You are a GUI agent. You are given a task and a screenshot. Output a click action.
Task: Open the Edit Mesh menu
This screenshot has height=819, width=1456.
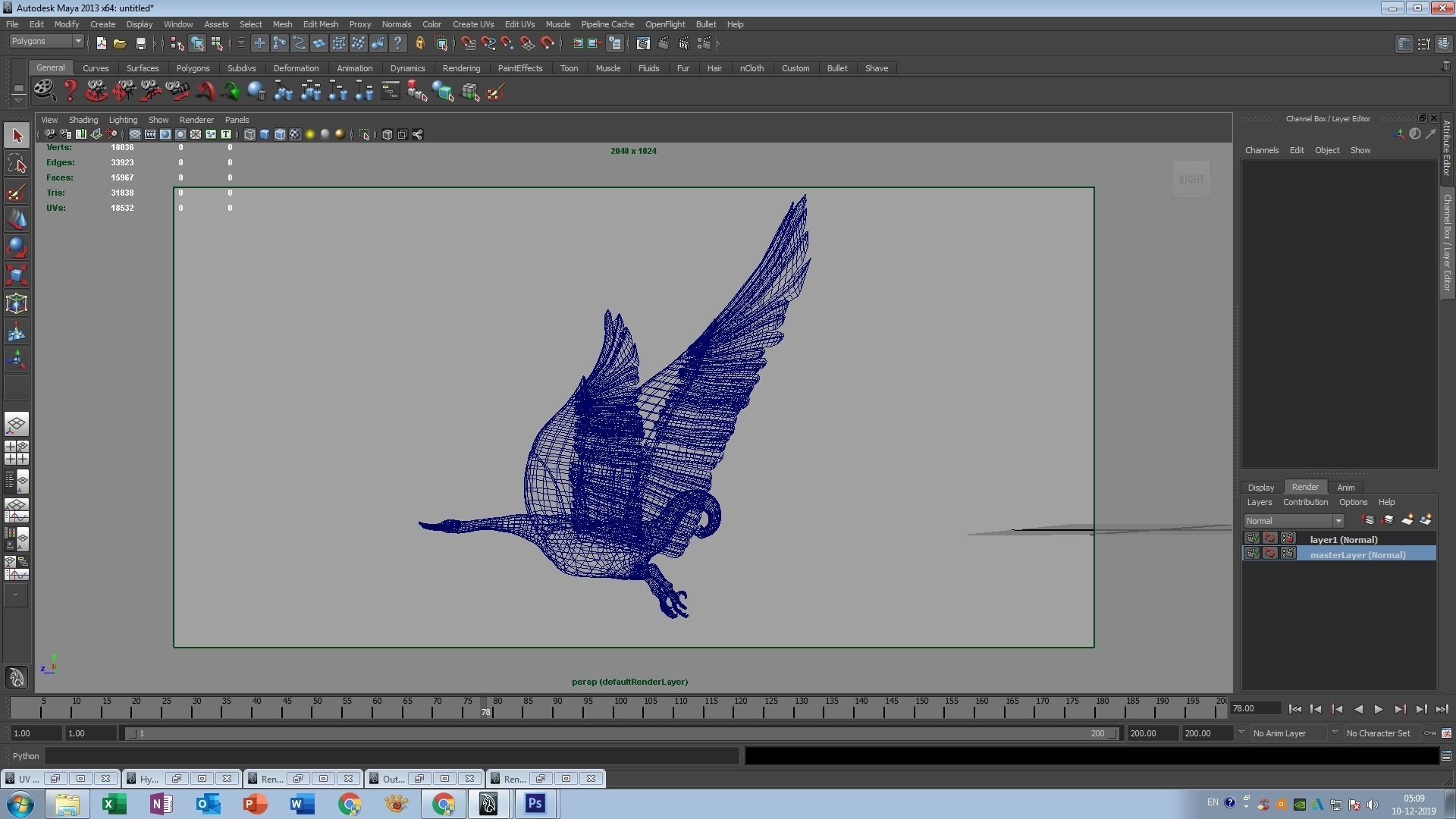point(320,24)
